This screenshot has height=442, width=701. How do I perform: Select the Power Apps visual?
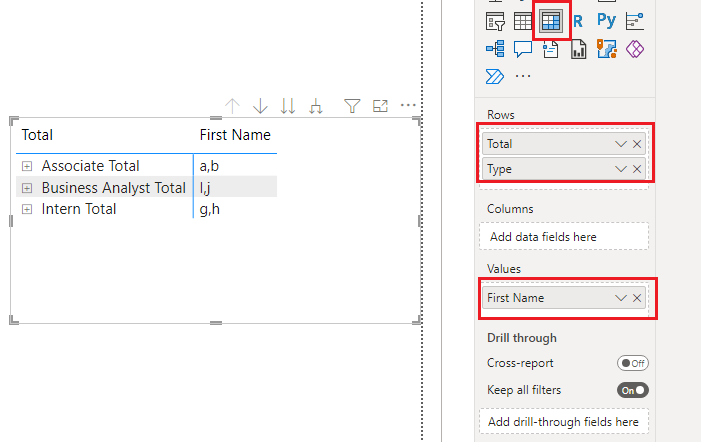(x=635, y=49)
